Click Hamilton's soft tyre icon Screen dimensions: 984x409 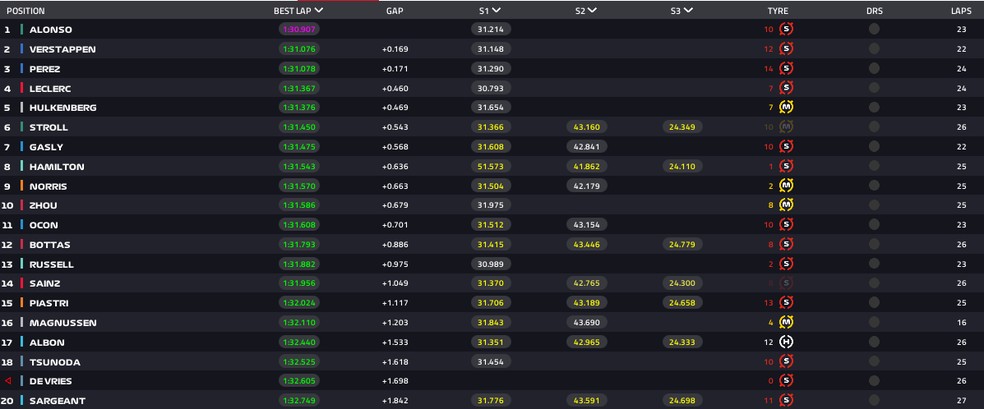pyautogui.click(x=786, y=166)
